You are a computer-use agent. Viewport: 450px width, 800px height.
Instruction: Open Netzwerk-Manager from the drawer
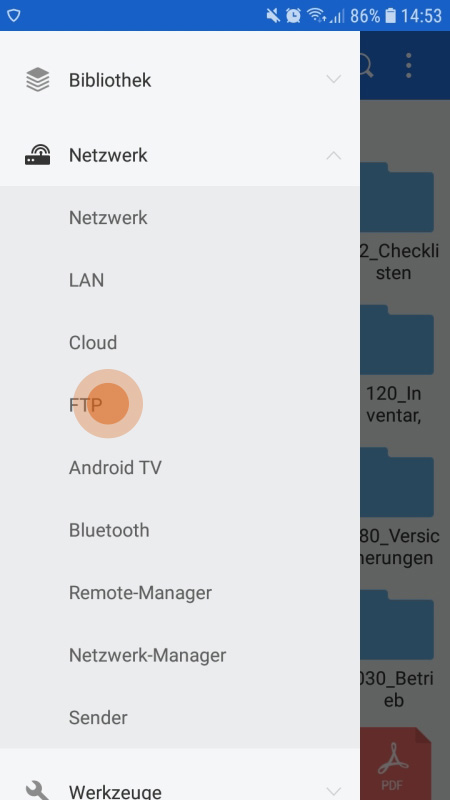(x=180, y=655)
